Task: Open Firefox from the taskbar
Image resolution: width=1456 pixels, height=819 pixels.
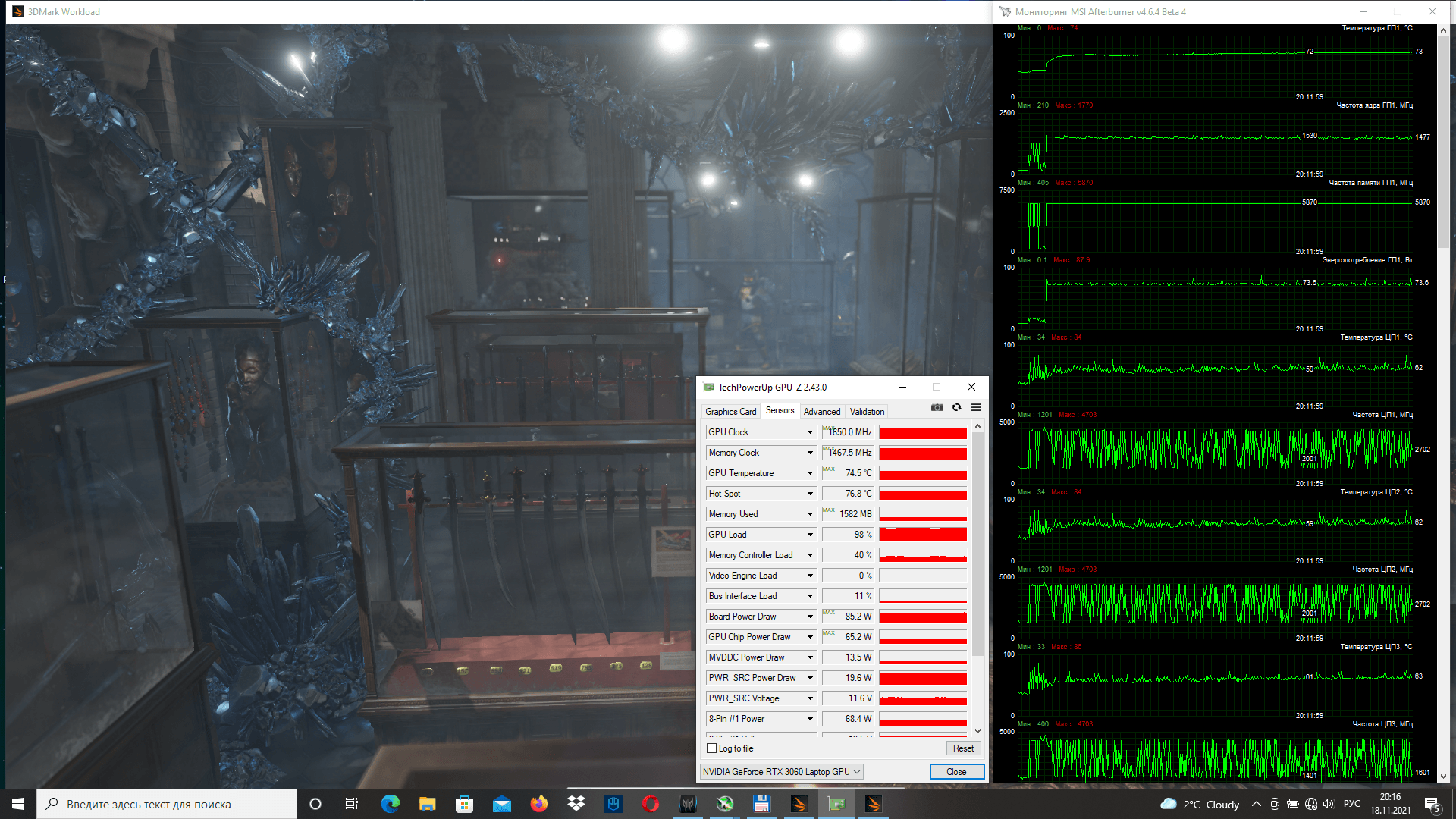Action: 539,804
